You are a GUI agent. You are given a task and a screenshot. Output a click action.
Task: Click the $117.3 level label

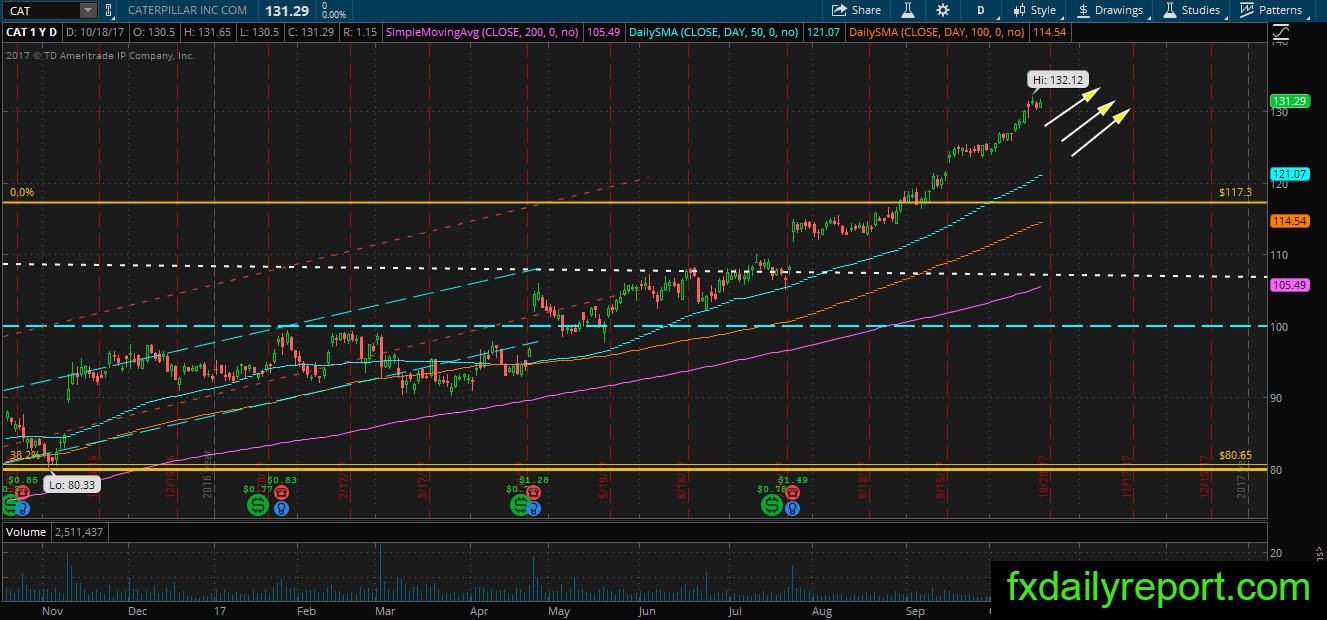[1236, 192]
